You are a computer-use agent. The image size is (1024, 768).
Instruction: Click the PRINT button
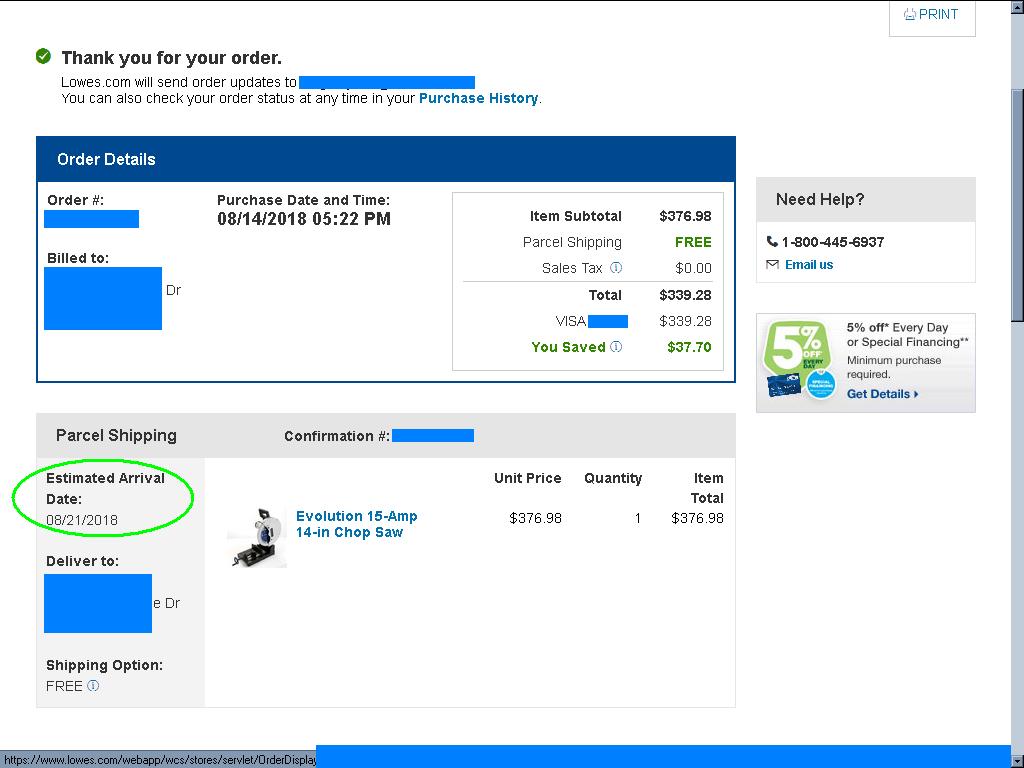coord(932,15)
